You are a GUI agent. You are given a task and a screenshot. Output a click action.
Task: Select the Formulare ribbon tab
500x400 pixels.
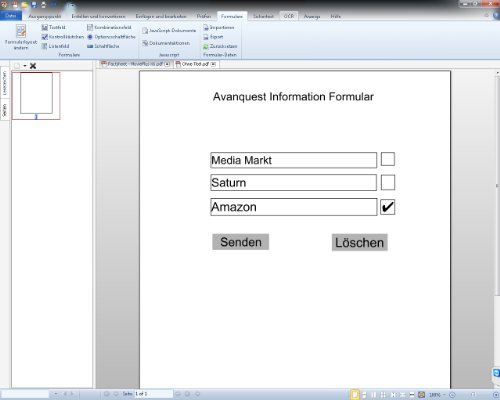coord(232,16)
